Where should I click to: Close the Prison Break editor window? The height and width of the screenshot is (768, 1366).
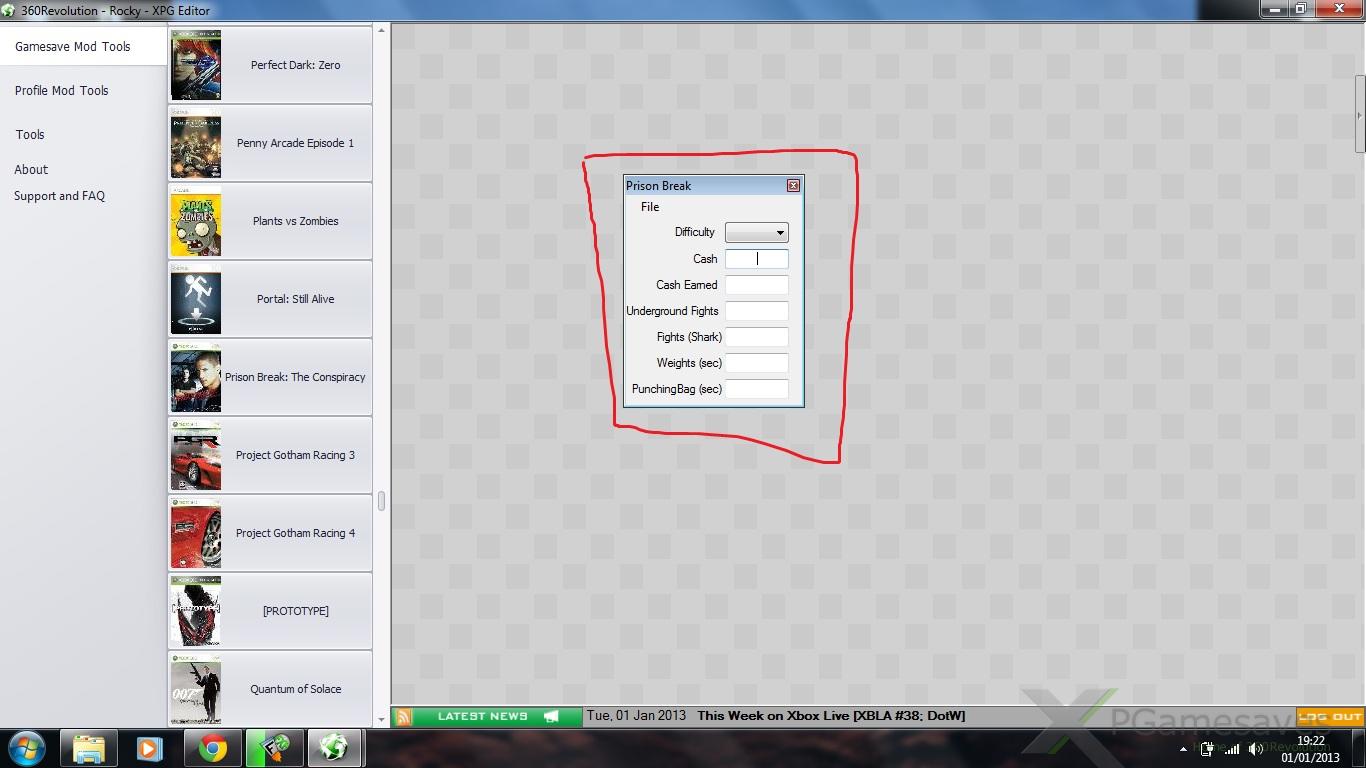pos(793,186)
